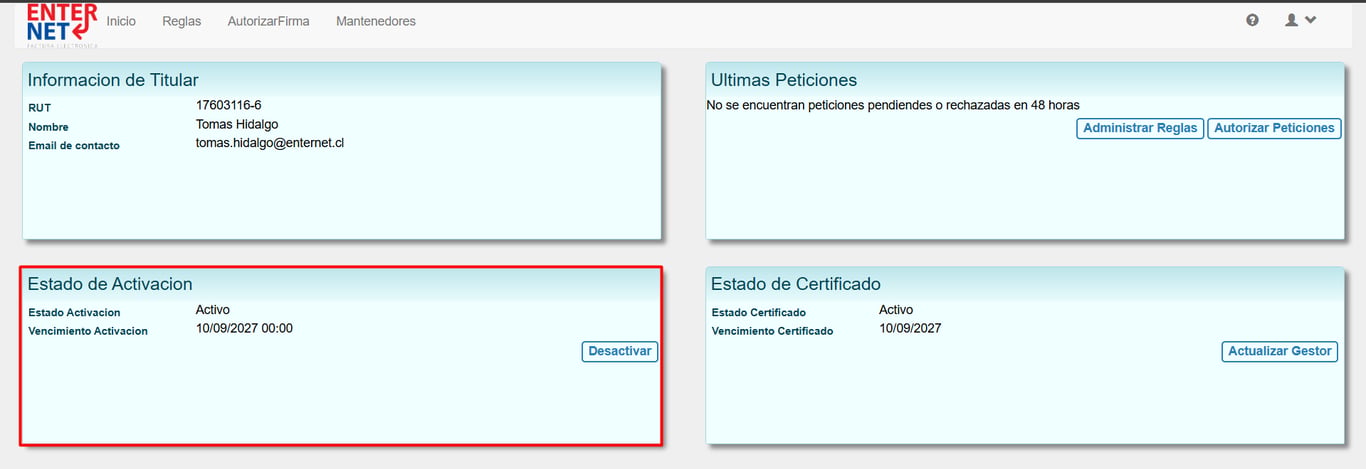
Task: Click the Email de contacto label
Action: tap(74, 146)
